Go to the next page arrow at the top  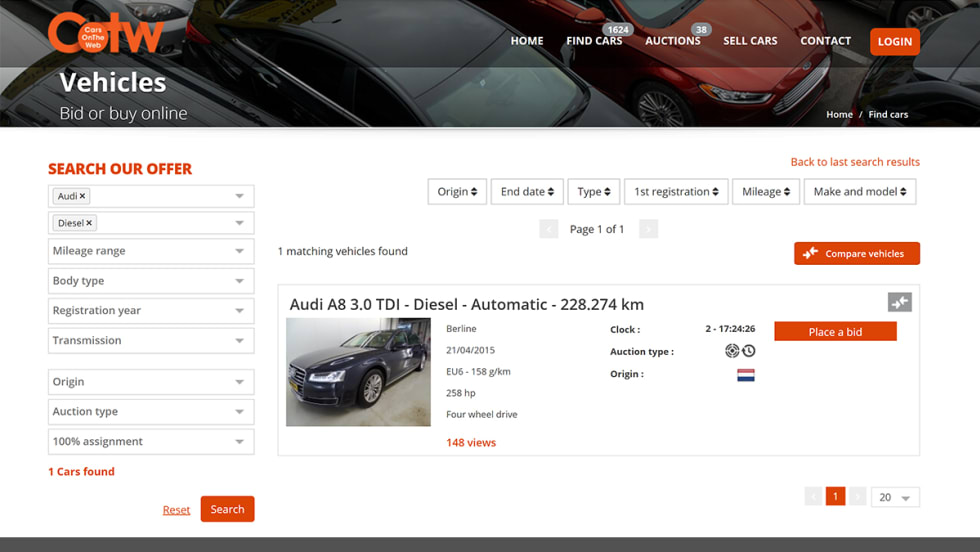pos(648,229)
